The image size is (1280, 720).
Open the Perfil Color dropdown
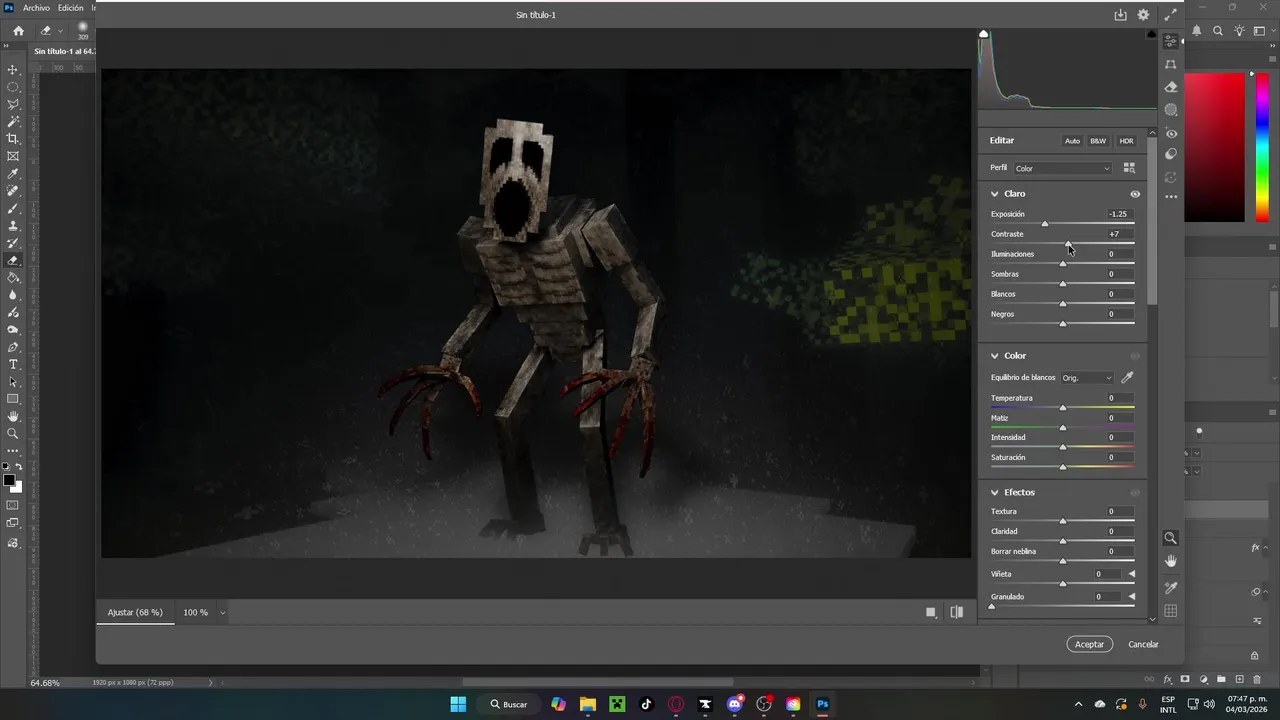pyautogui.click(x=1062, y=168)
